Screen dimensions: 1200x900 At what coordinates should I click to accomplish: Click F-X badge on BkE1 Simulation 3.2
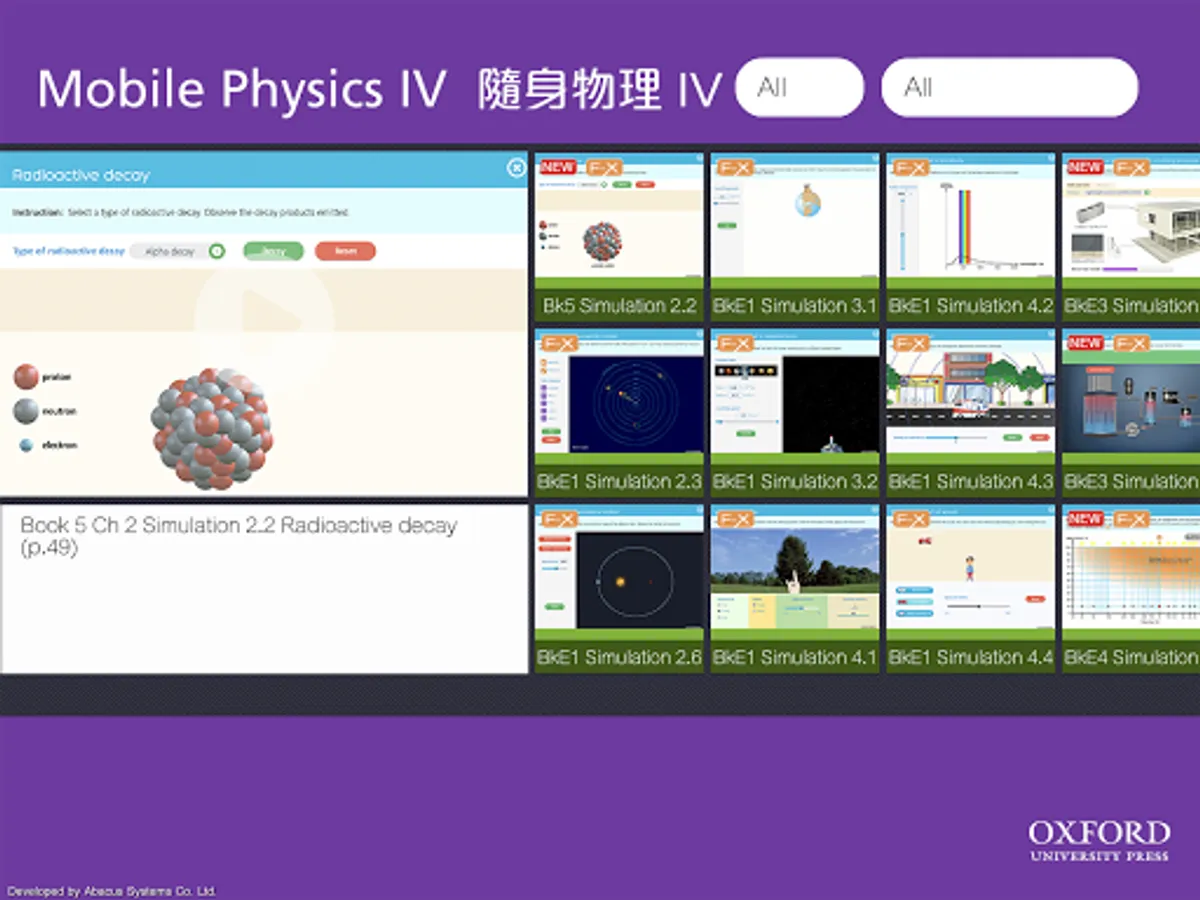pyautogui.click(x=735, y=343)
